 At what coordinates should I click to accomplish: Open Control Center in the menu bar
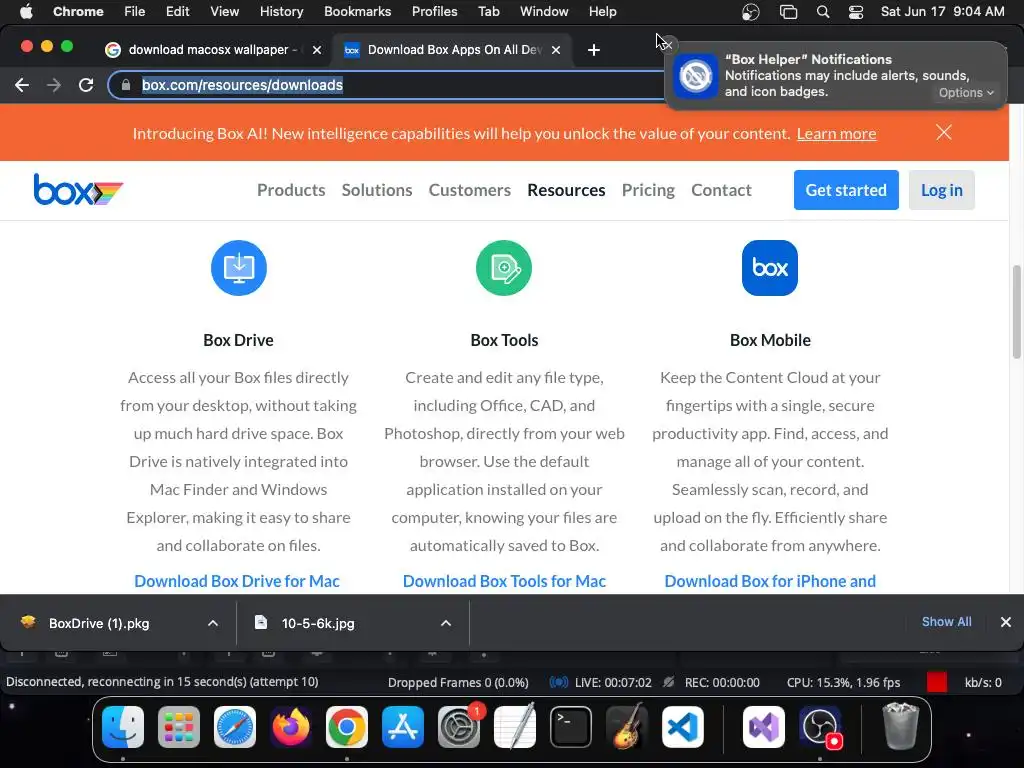(856, 12)
